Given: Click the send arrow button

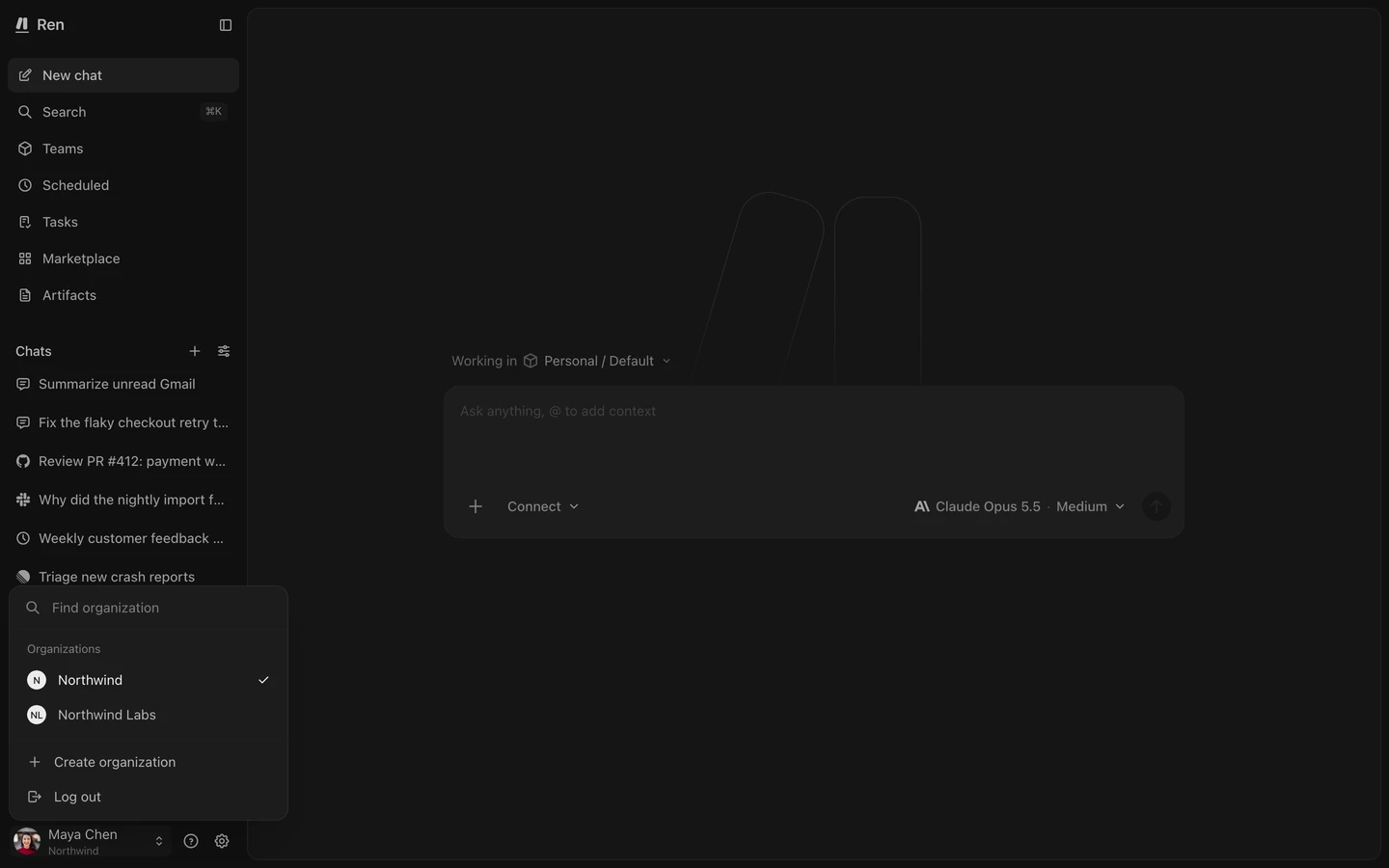Looking at the screenshot, I should tap(1156, 506).
